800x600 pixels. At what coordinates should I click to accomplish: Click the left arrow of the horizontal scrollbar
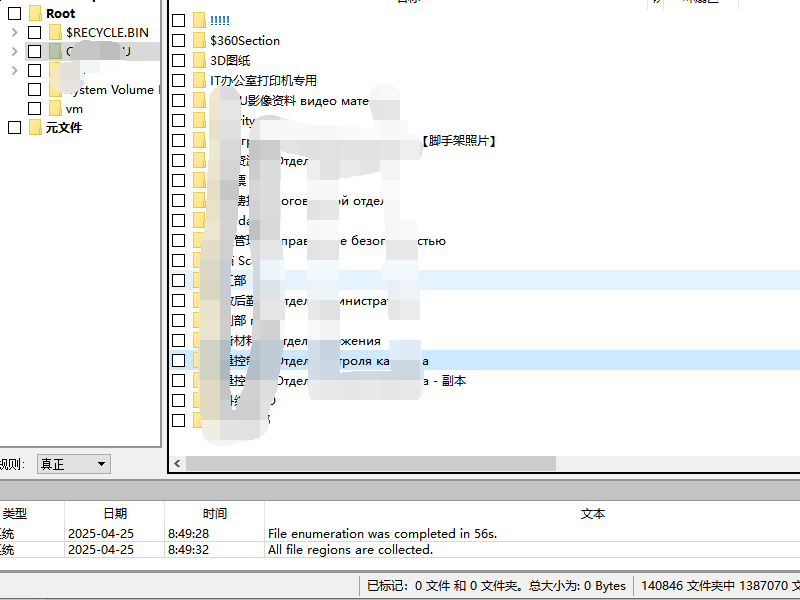pyautogui.click(x=178, y=464)
